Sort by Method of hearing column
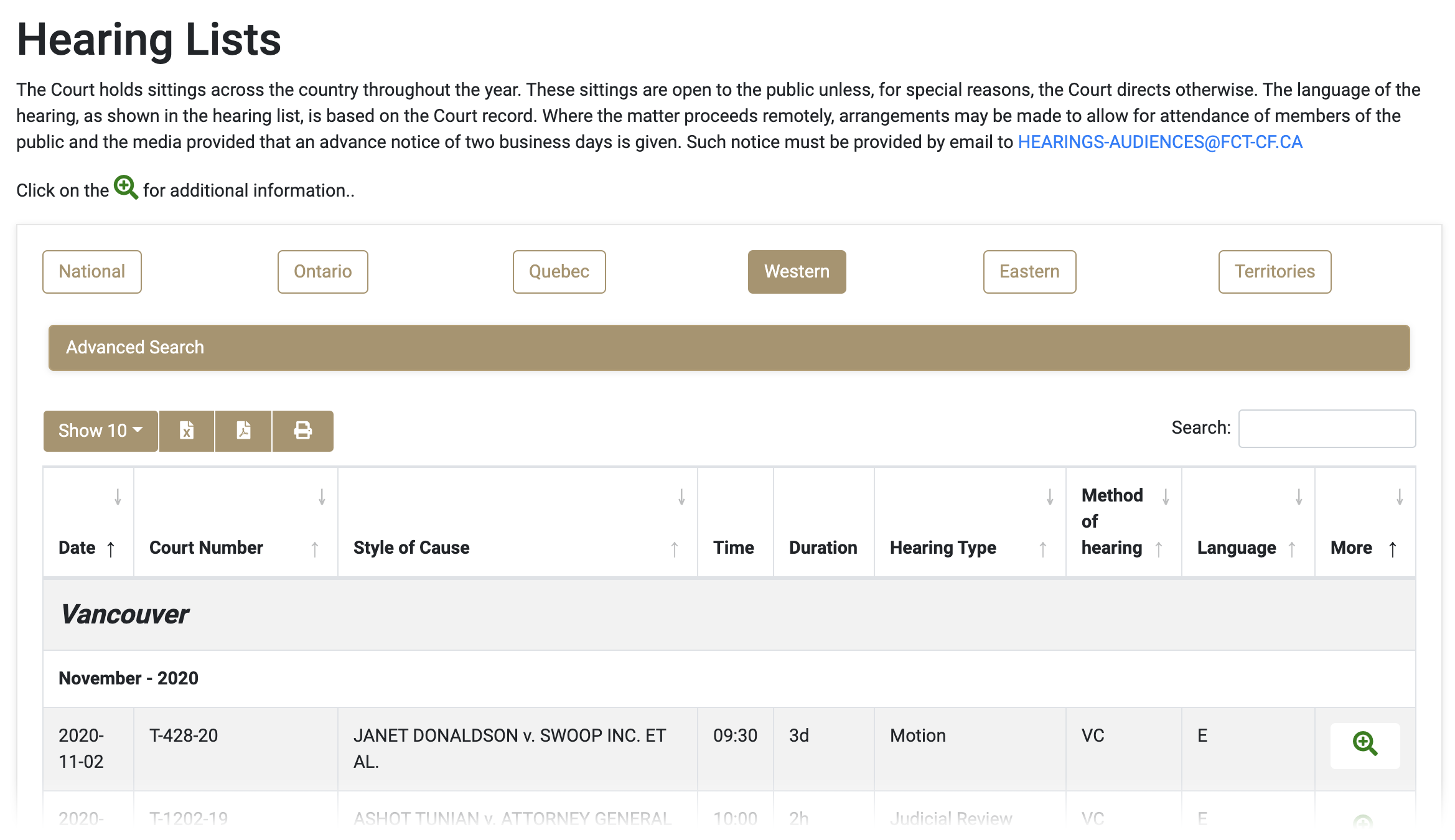 pos(1112,521)
